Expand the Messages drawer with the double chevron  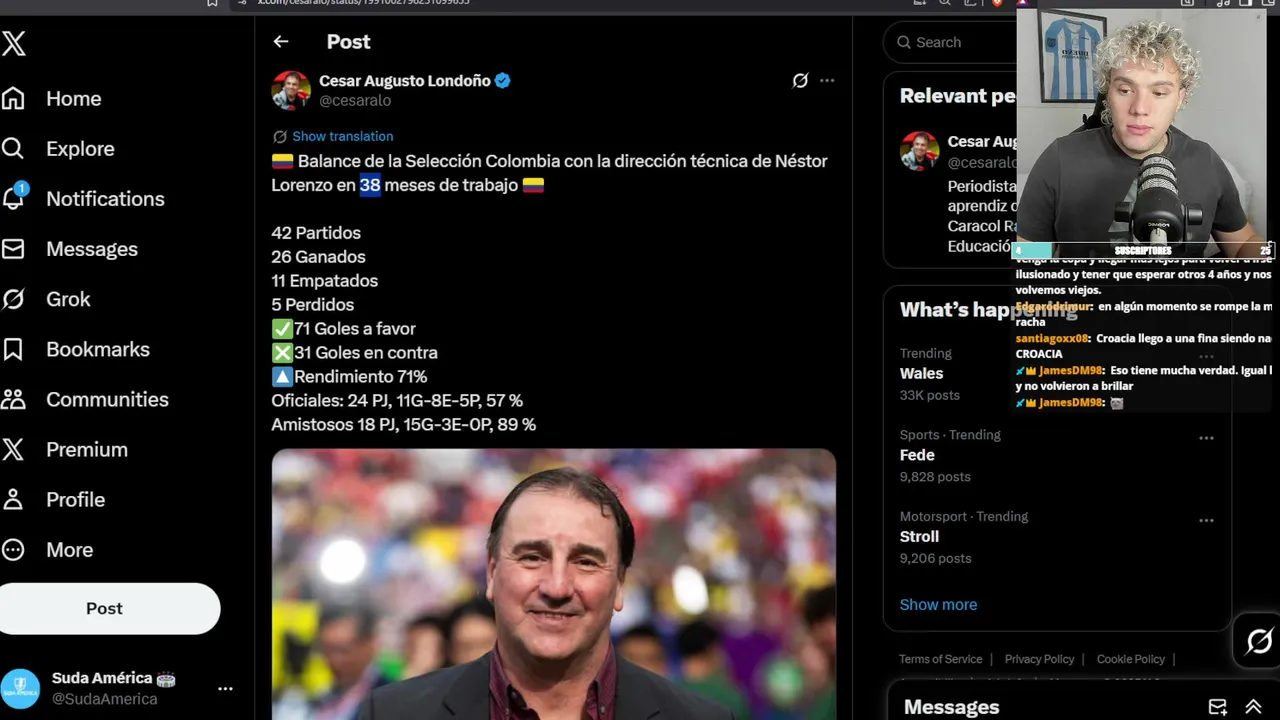1253,707
